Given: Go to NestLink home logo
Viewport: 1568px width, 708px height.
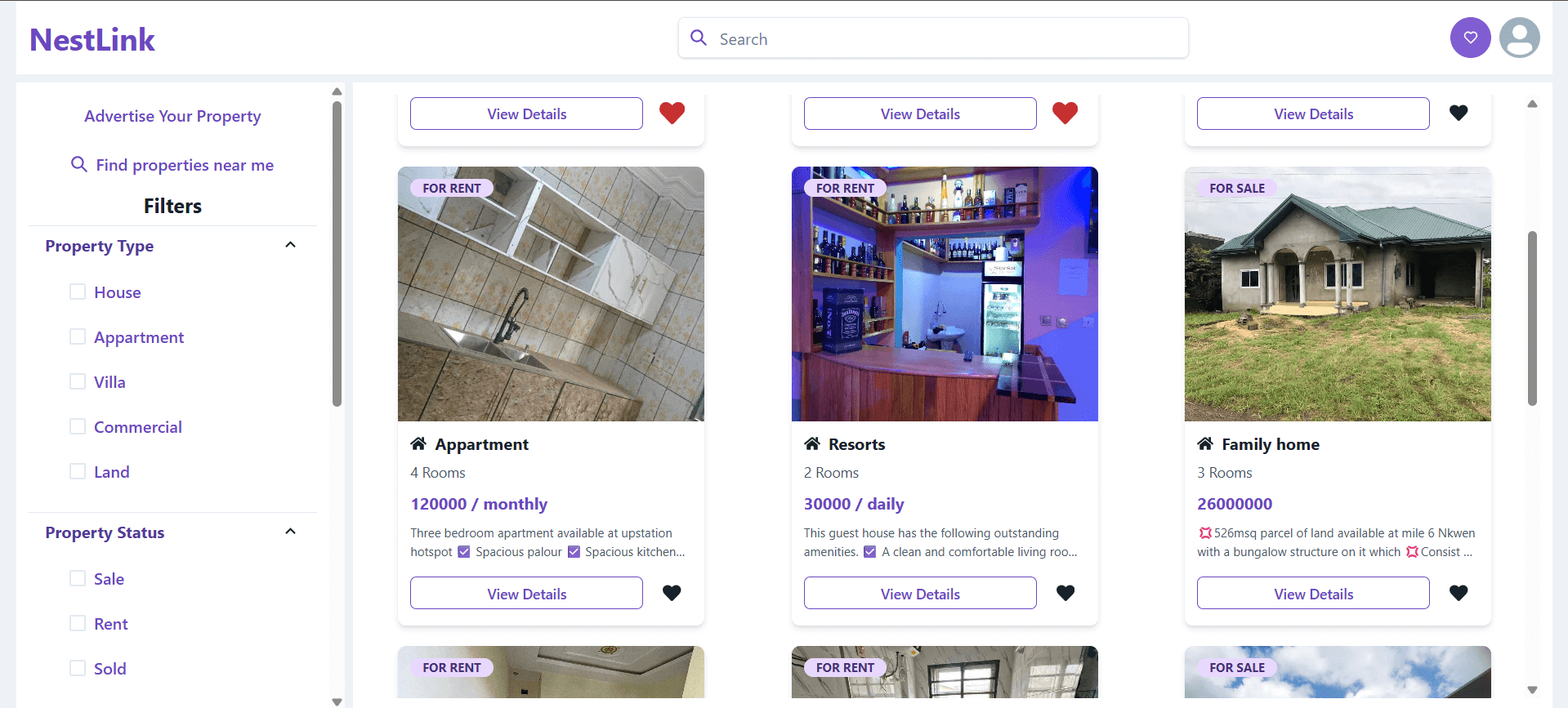Looking at the screenshot, I should (x=92, y=39).
